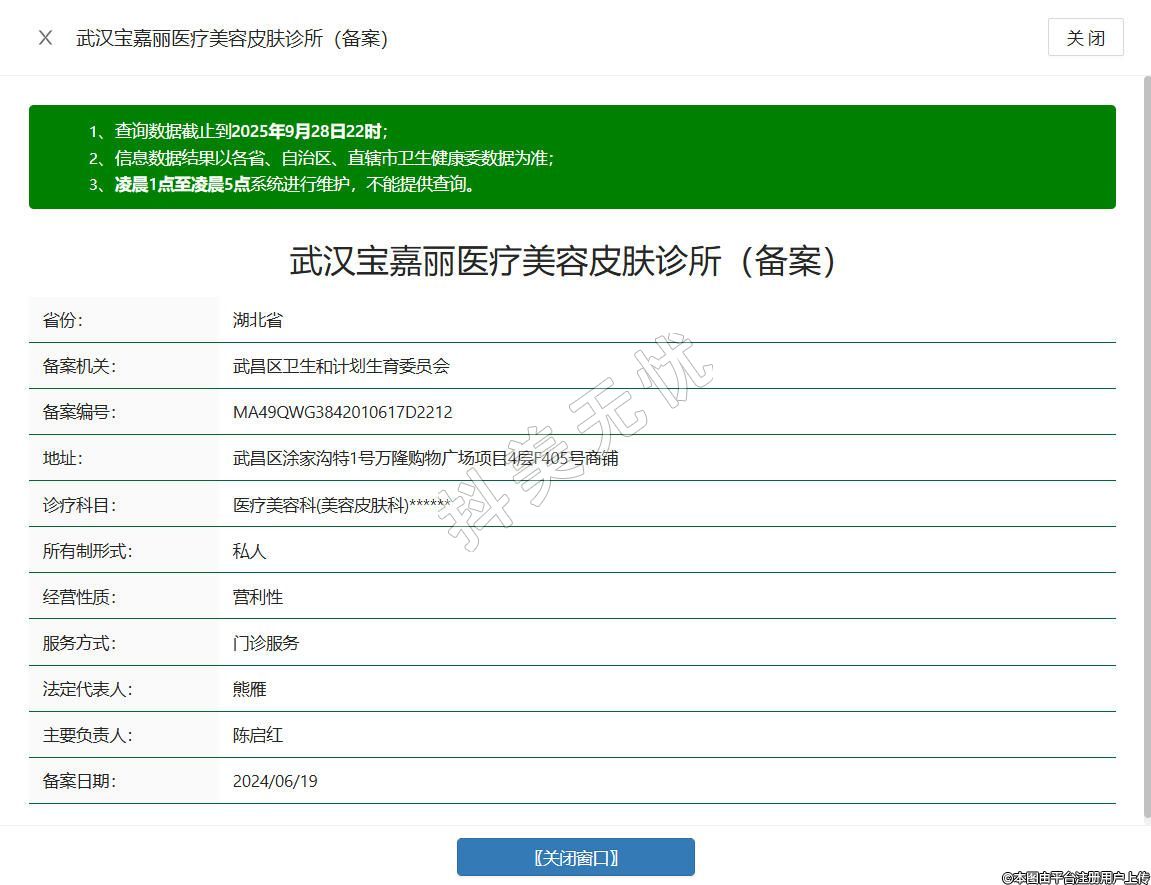1151x885 pixels.
Task: Click the blue 关闭窗口 button
Action: (575, 857)
